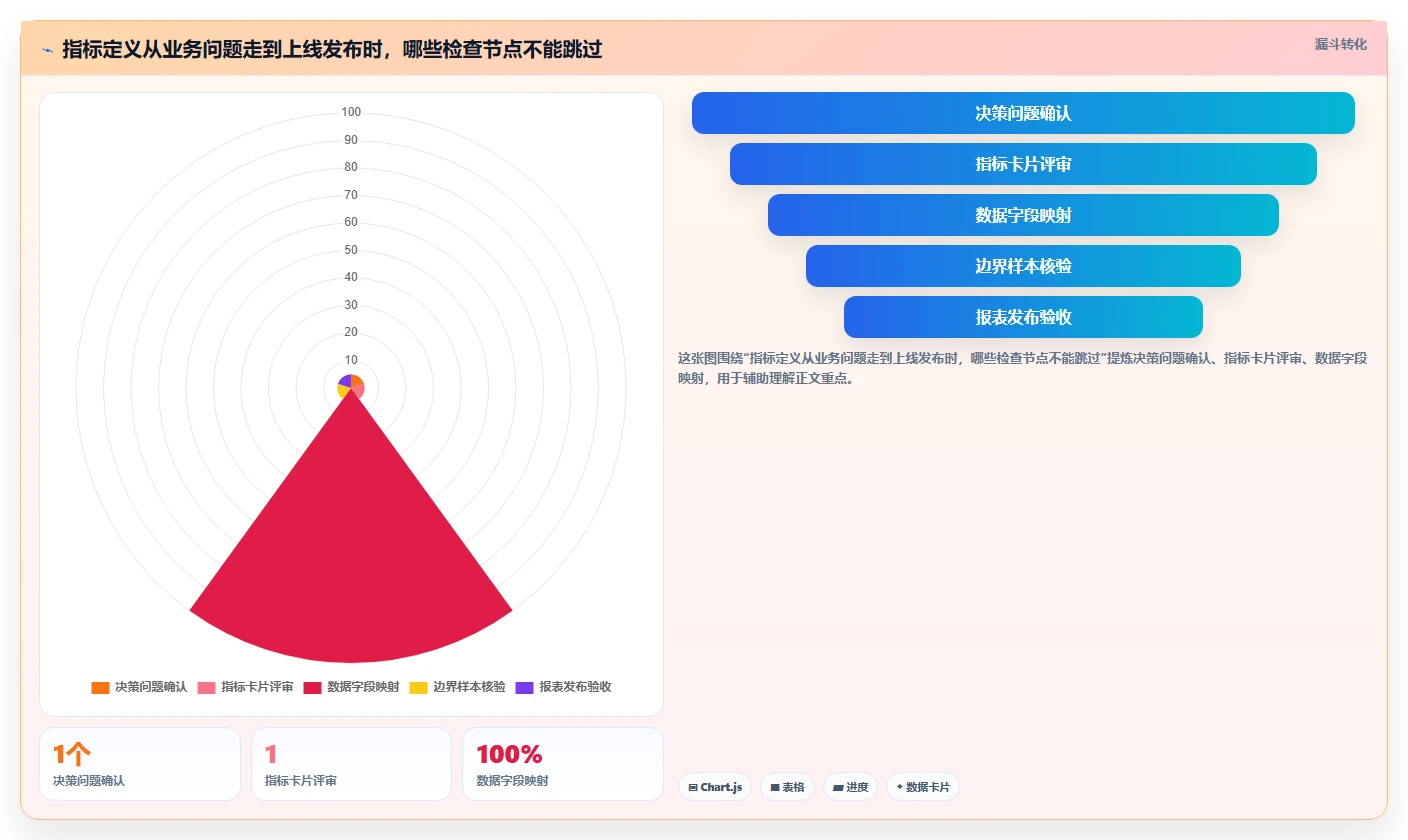Toggle 报表发布验收 purple legend swatch
The height and width of the screenshot is (840, 1408).
click(x=524, y=687)
